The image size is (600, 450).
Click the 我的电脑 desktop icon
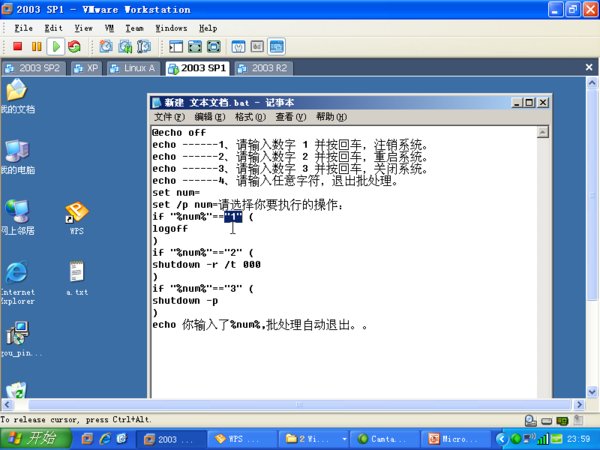(x=17, y=156)
